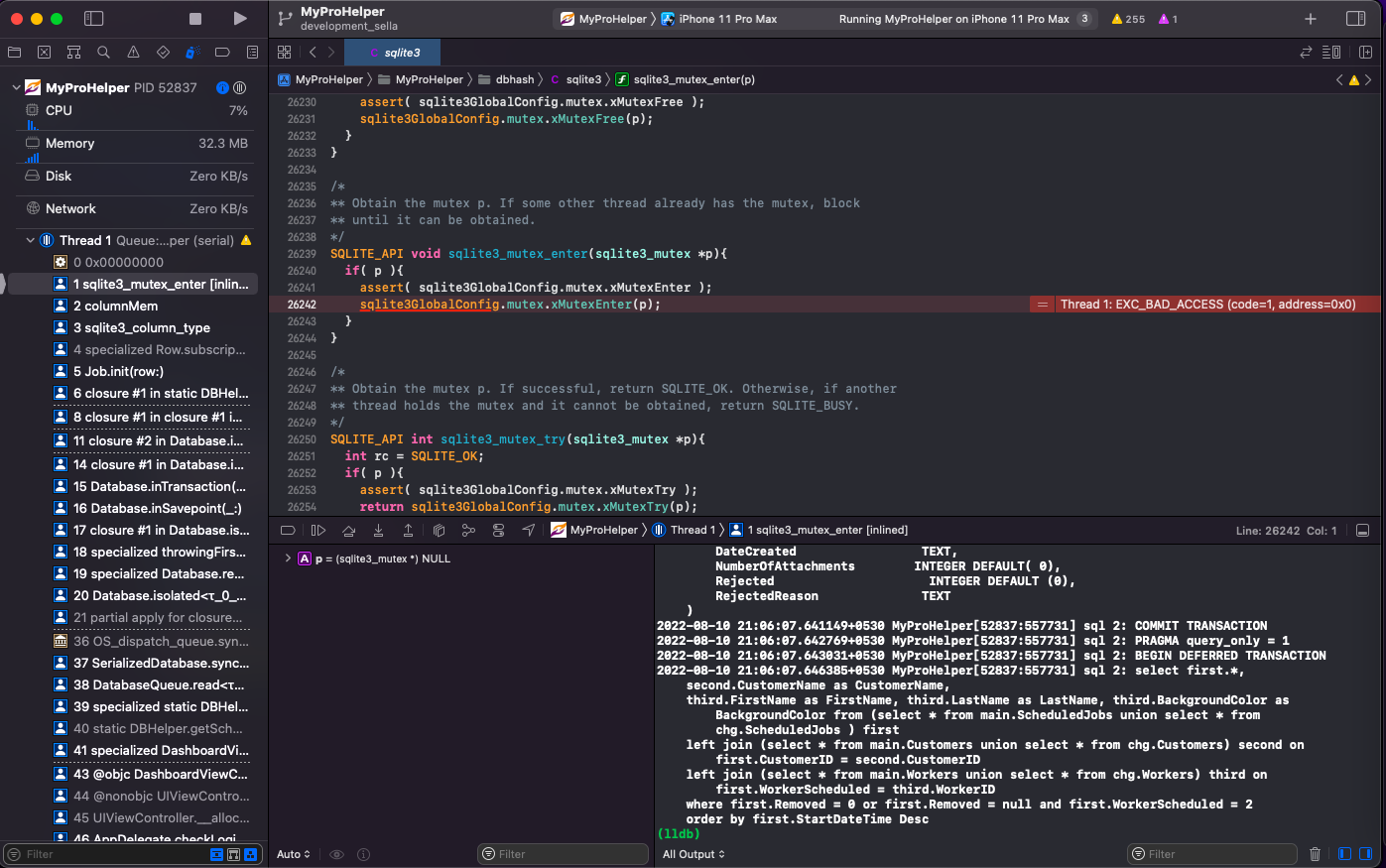Toggle the navigator sidebar button
The height and width of the screenshot is (868, 1386).
coord(93,19)
